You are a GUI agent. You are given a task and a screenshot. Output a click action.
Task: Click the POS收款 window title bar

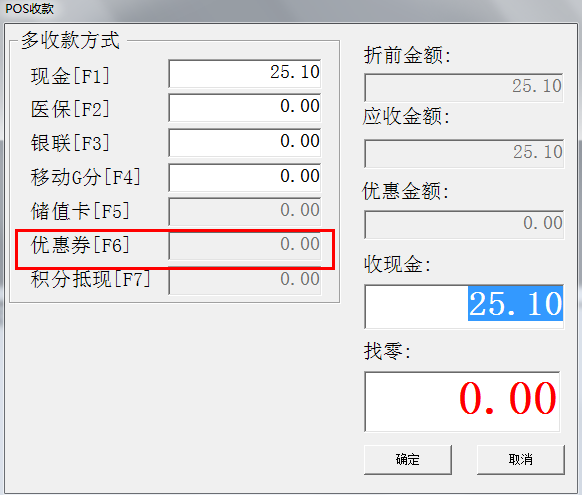click(x=291, y=9)
